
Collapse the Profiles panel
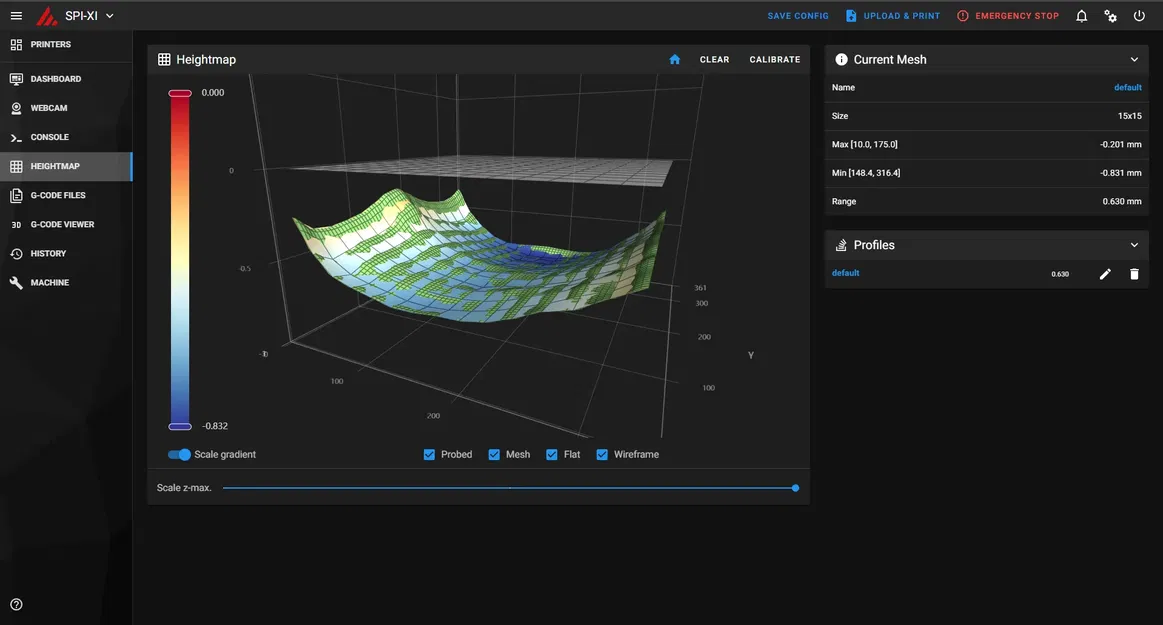pyautogui.click(x=1134, y=244)
